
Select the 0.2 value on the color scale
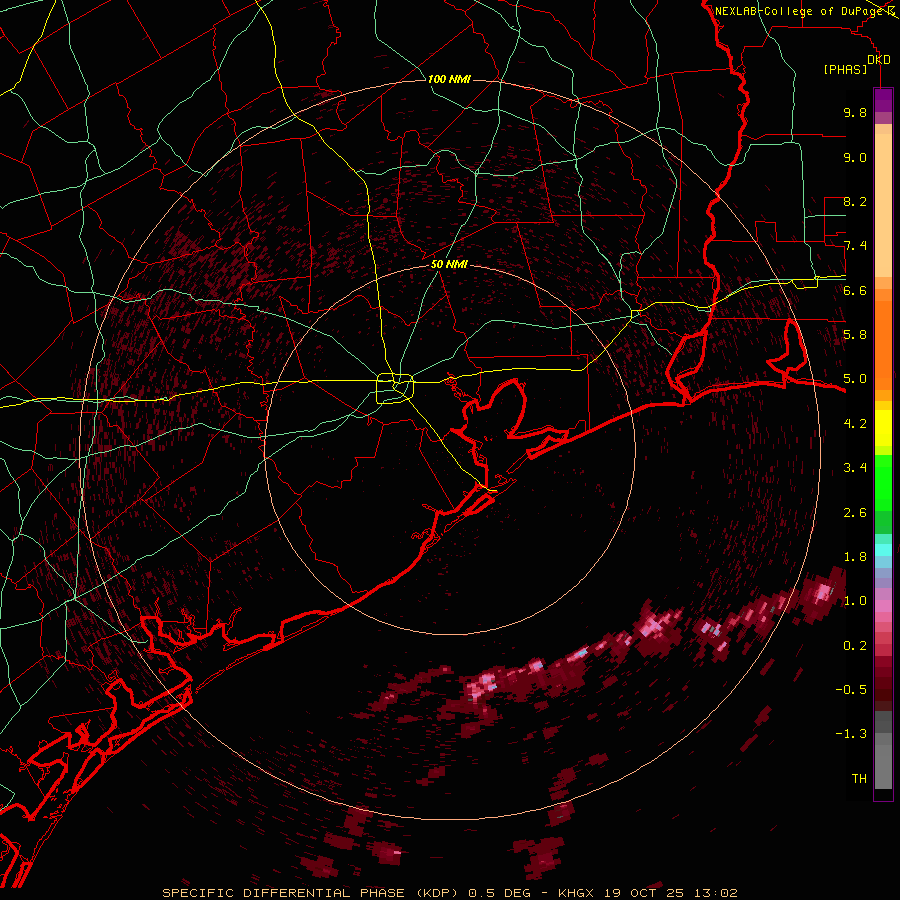point(855,646)
